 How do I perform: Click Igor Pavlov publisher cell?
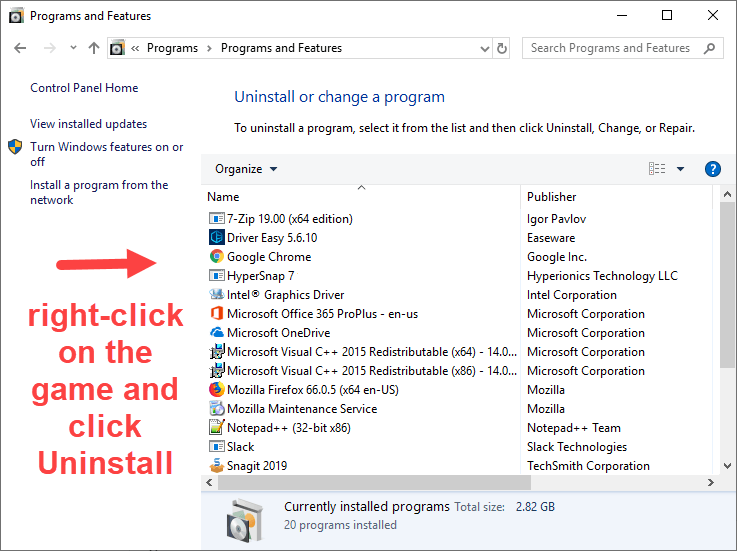tap(556, 219)
